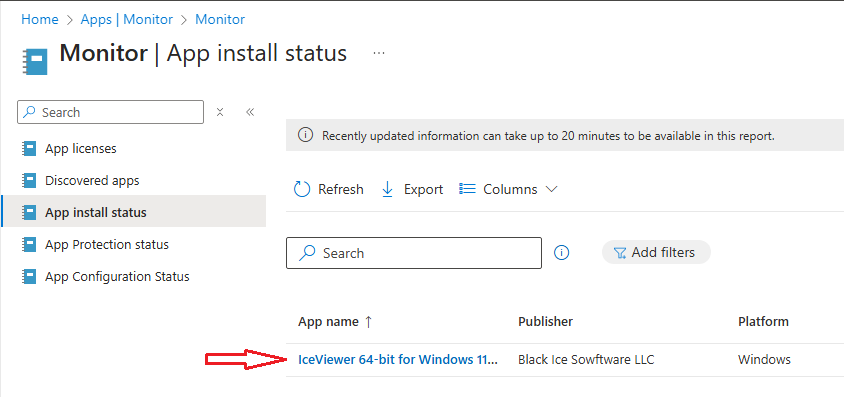
Task: Click the App Configuration Status notebook icon
Action: pos(29,277)
